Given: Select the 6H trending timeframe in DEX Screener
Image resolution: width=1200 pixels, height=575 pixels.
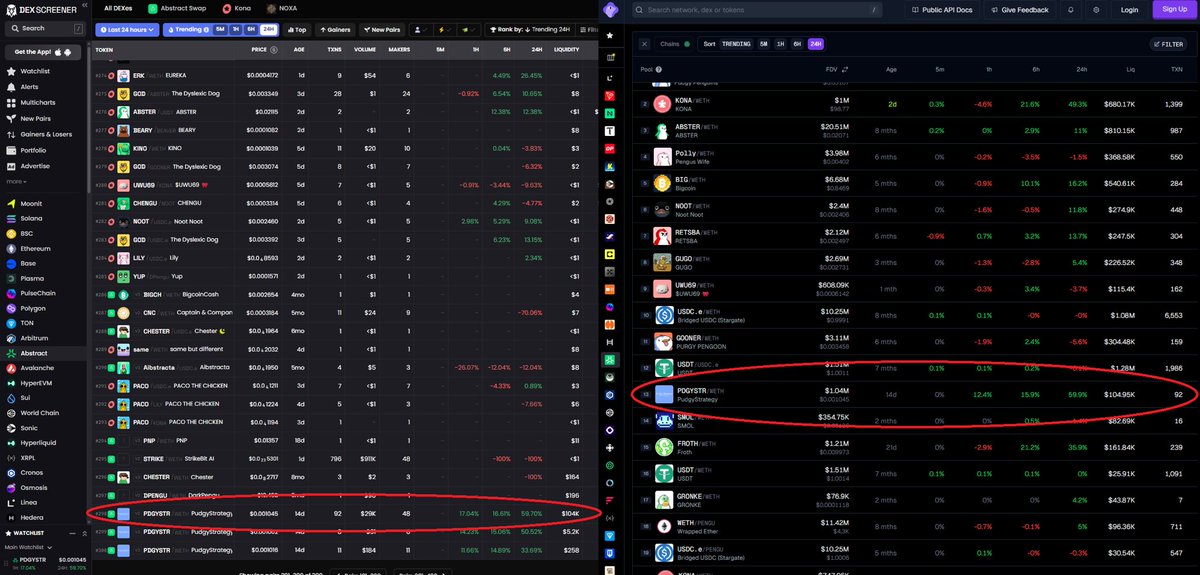Looking at the screenshot, I should point(251,29).
